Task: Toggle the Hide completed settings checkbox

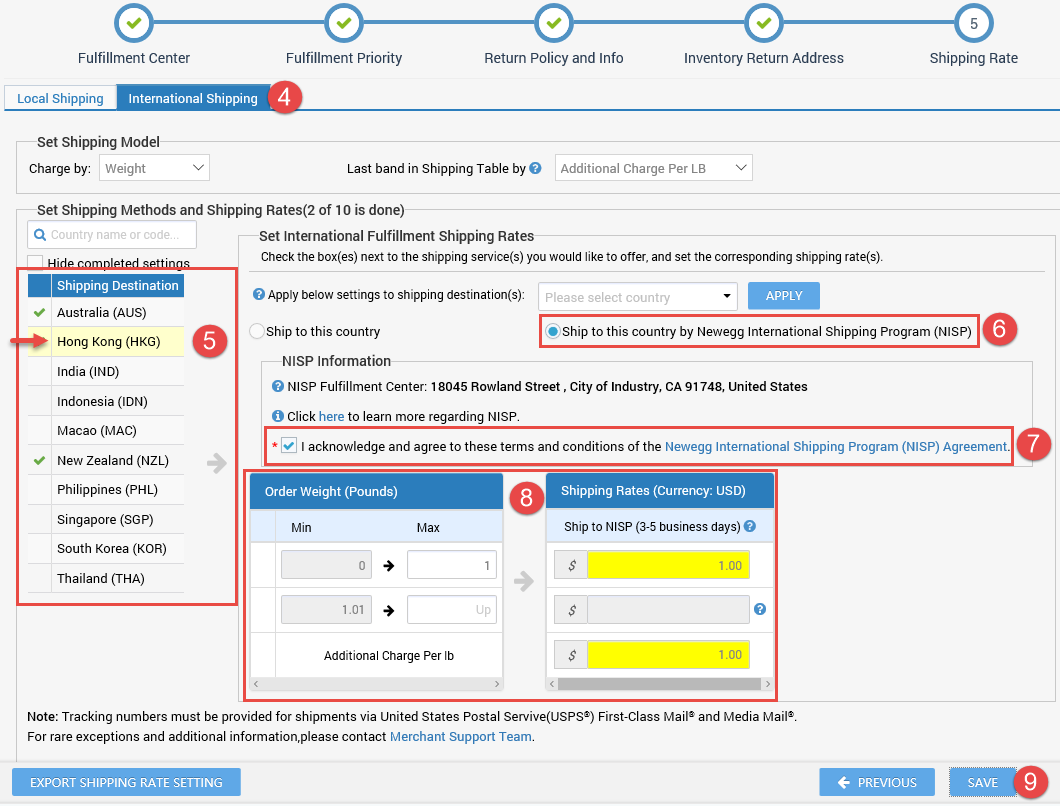Action: (x=36, y=264)
